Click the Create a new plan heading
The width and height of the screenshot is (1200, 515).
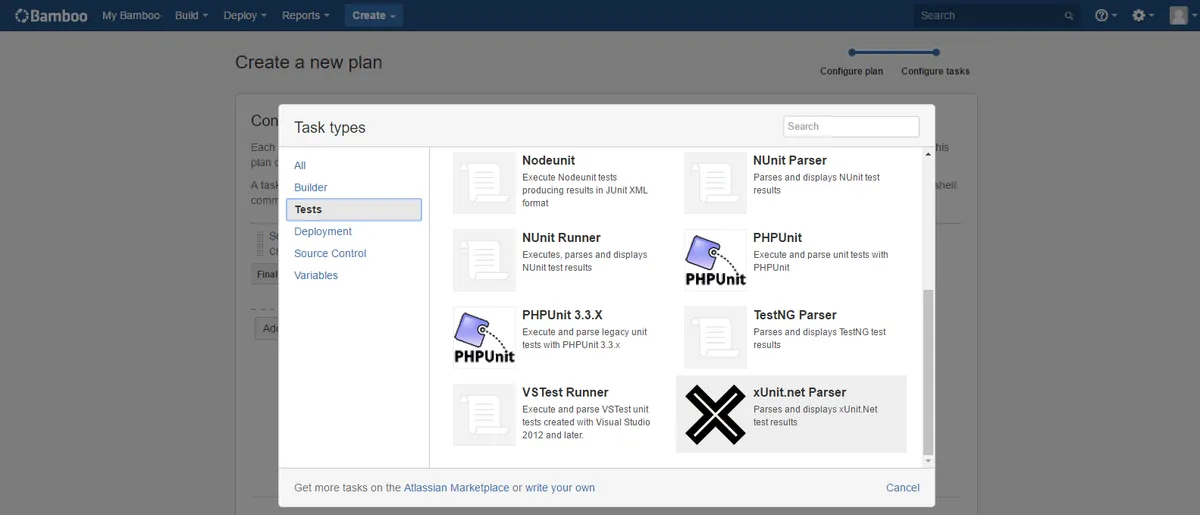pyautogui.click(x=308, y=62)
